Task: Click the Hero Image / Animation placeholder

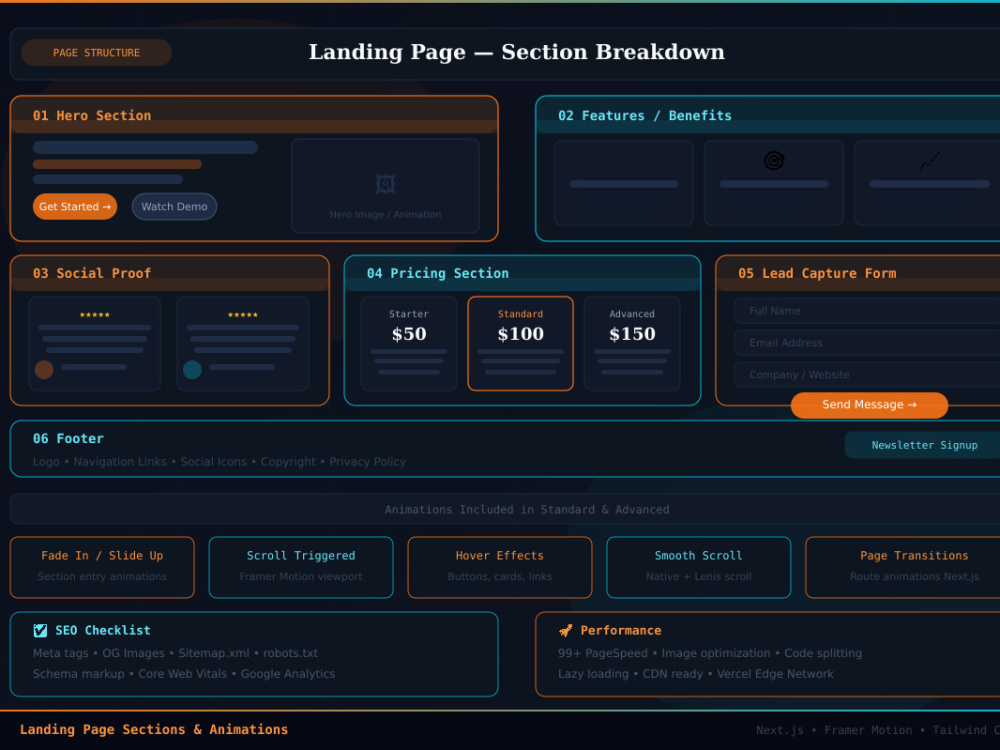Action: tap(385, 186)
